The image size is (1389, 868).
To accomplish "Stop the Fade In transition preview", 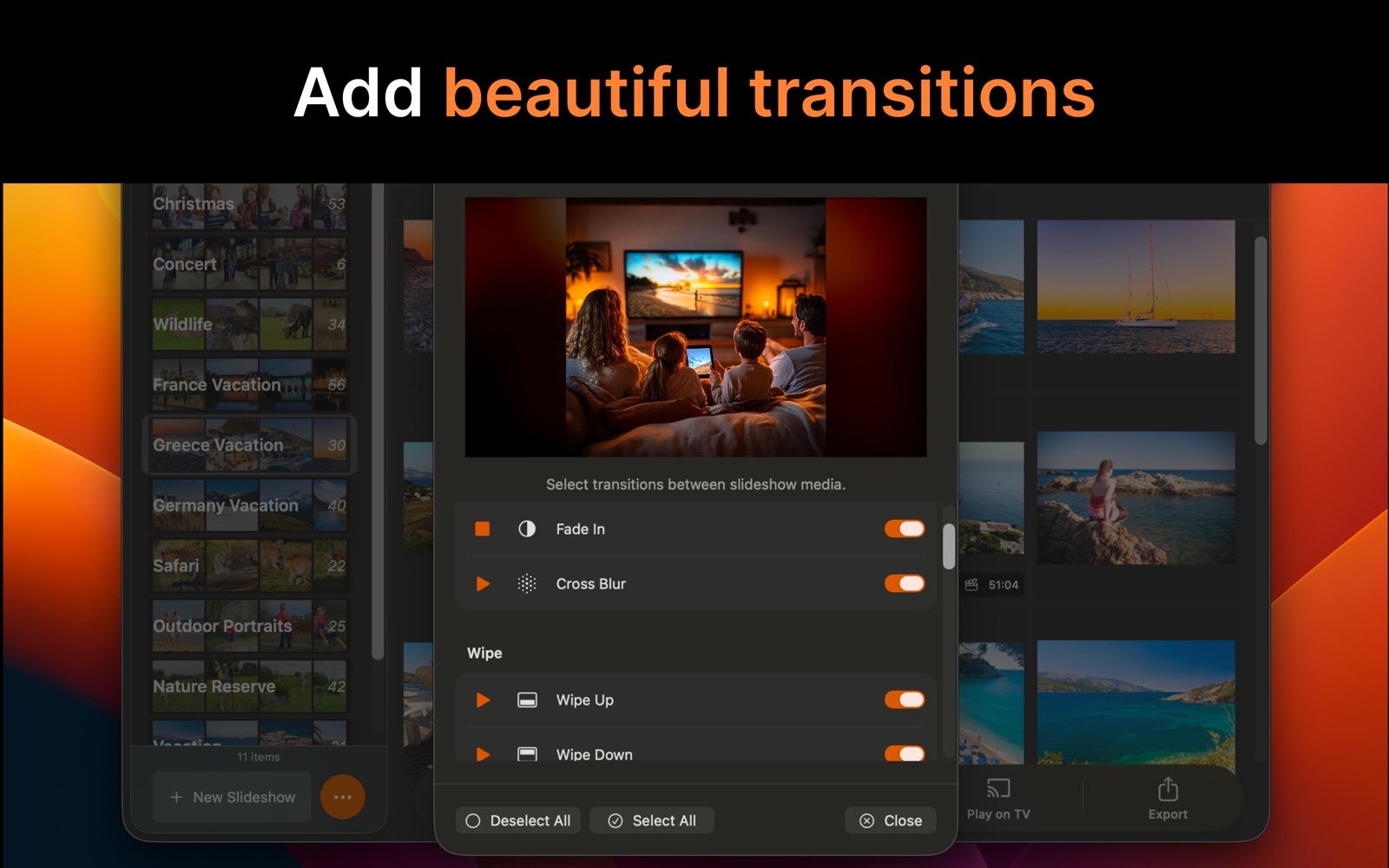I will click(483, 529).
